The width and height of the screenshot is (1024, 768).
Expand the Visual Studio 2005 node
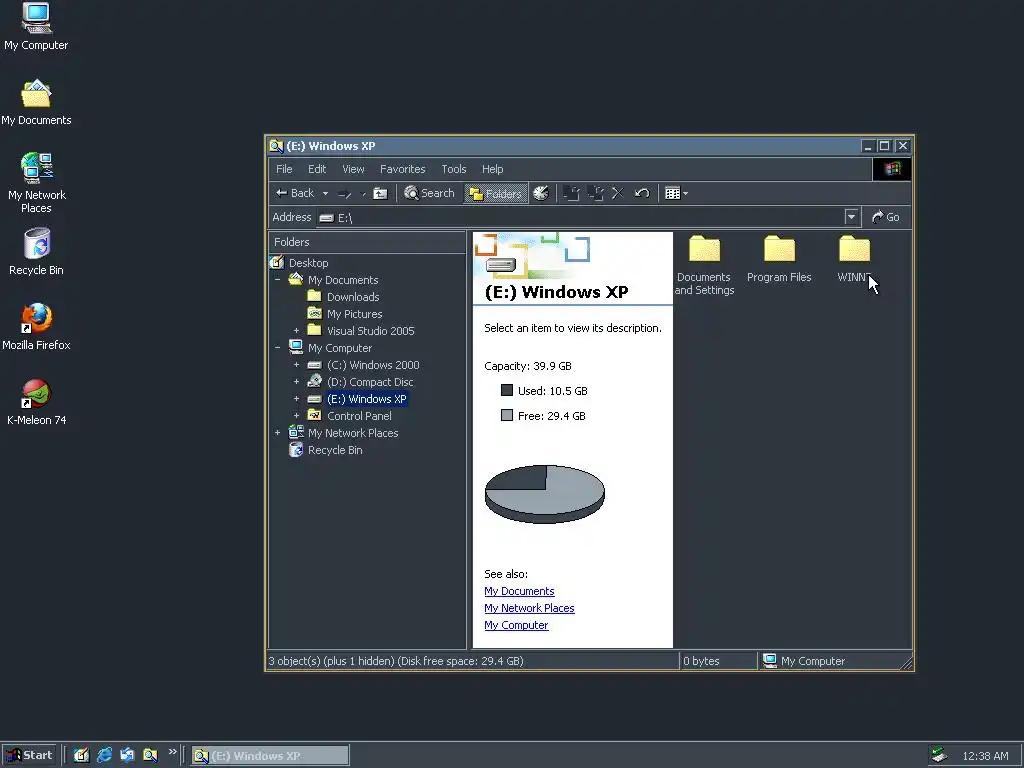click(x=296, y=330)
